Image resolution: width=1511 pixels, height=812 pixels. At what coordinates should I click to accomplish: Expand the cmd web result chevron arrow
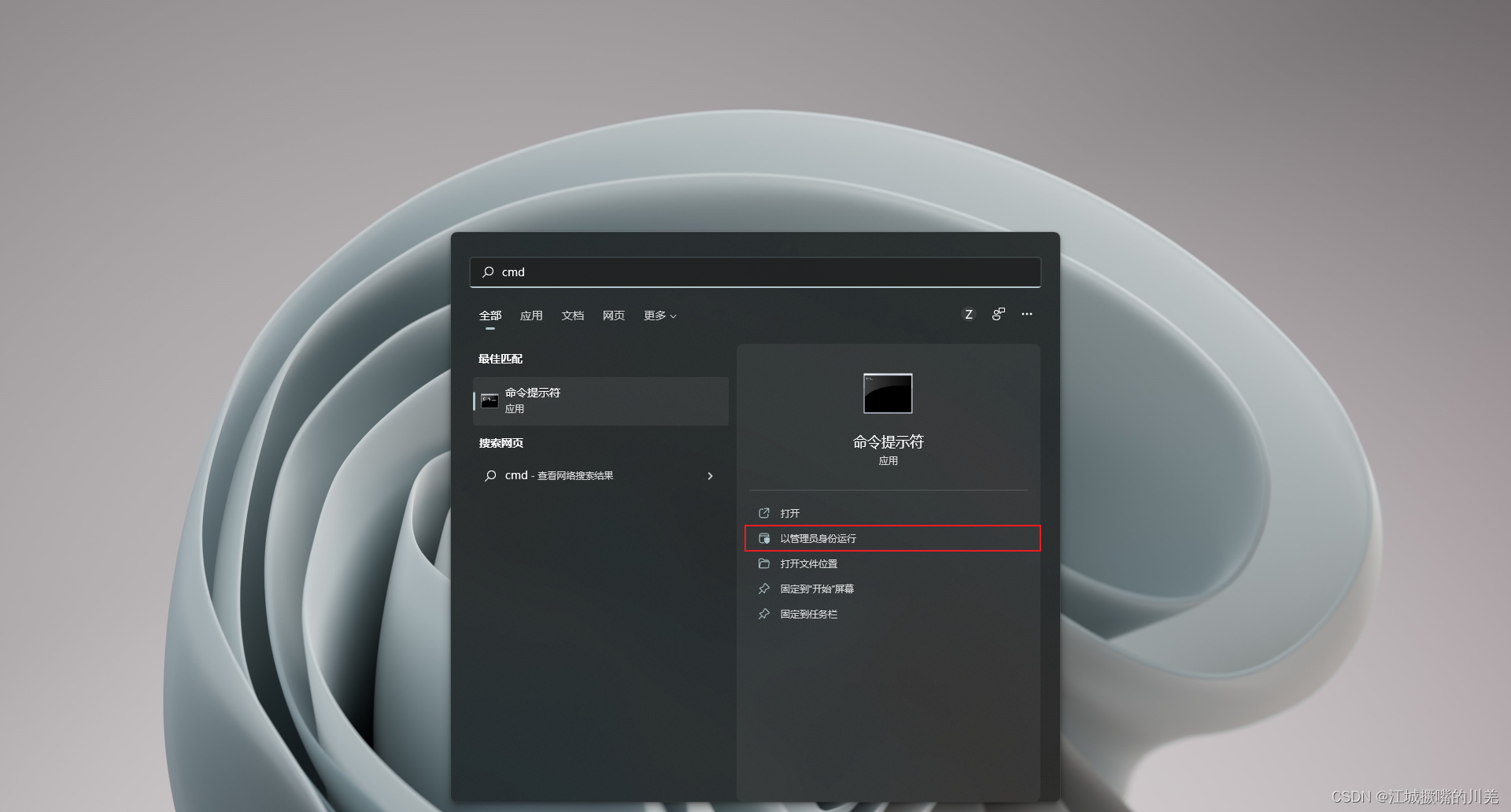pyautogui.click(x=710, y=476)
